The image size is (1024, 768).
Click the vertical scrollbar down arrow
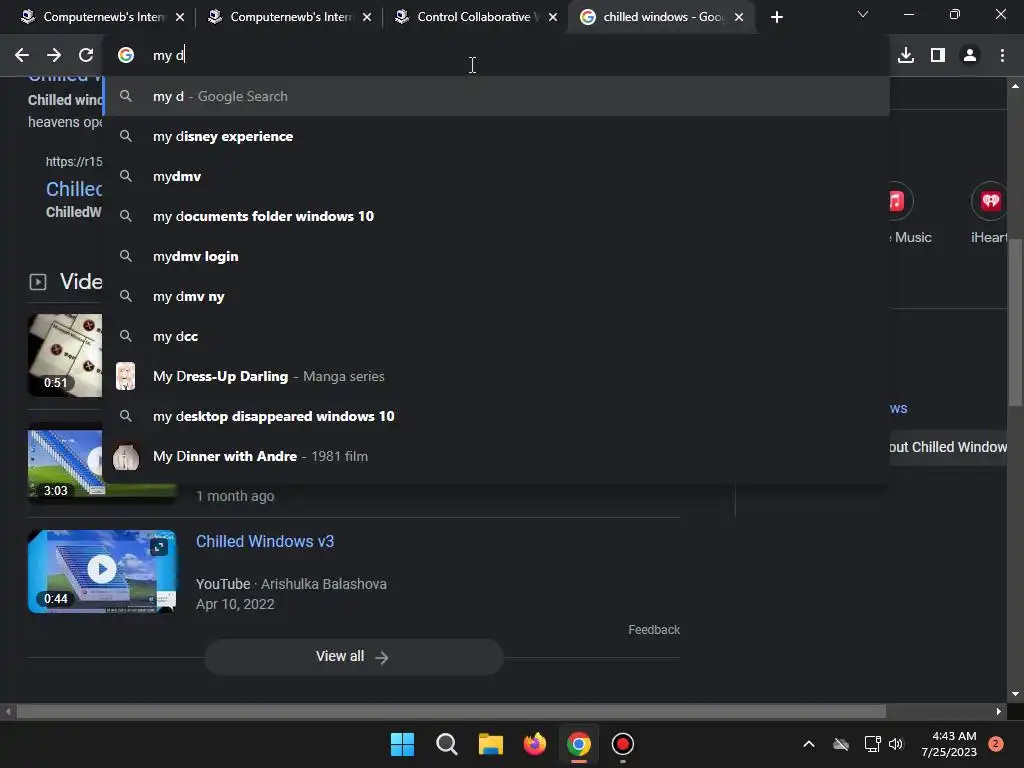(x=1015, y=694)
